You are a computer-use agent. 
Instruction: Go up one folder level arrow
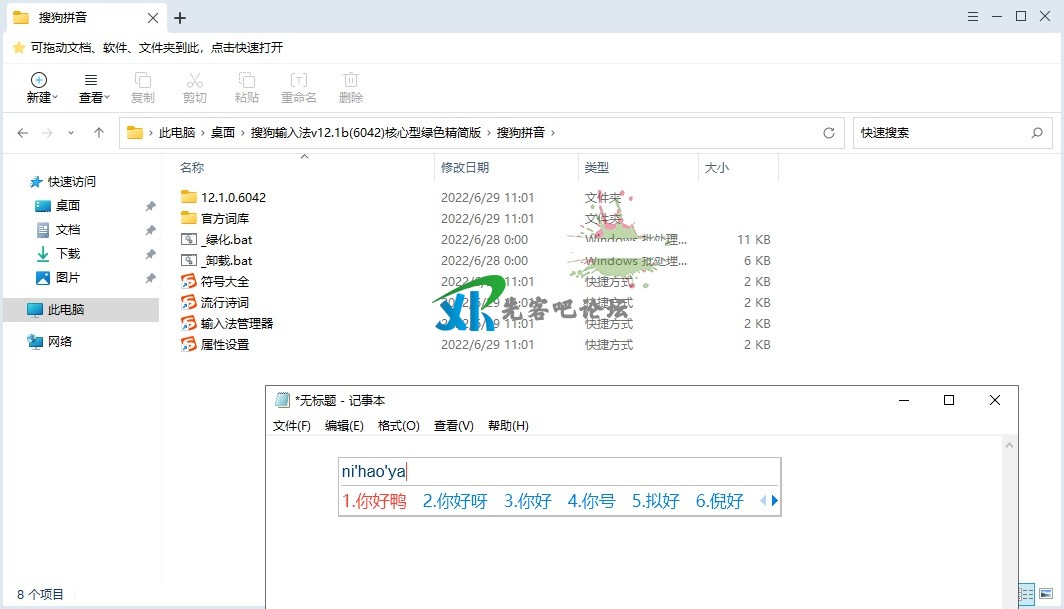click(x=99, y=133)
